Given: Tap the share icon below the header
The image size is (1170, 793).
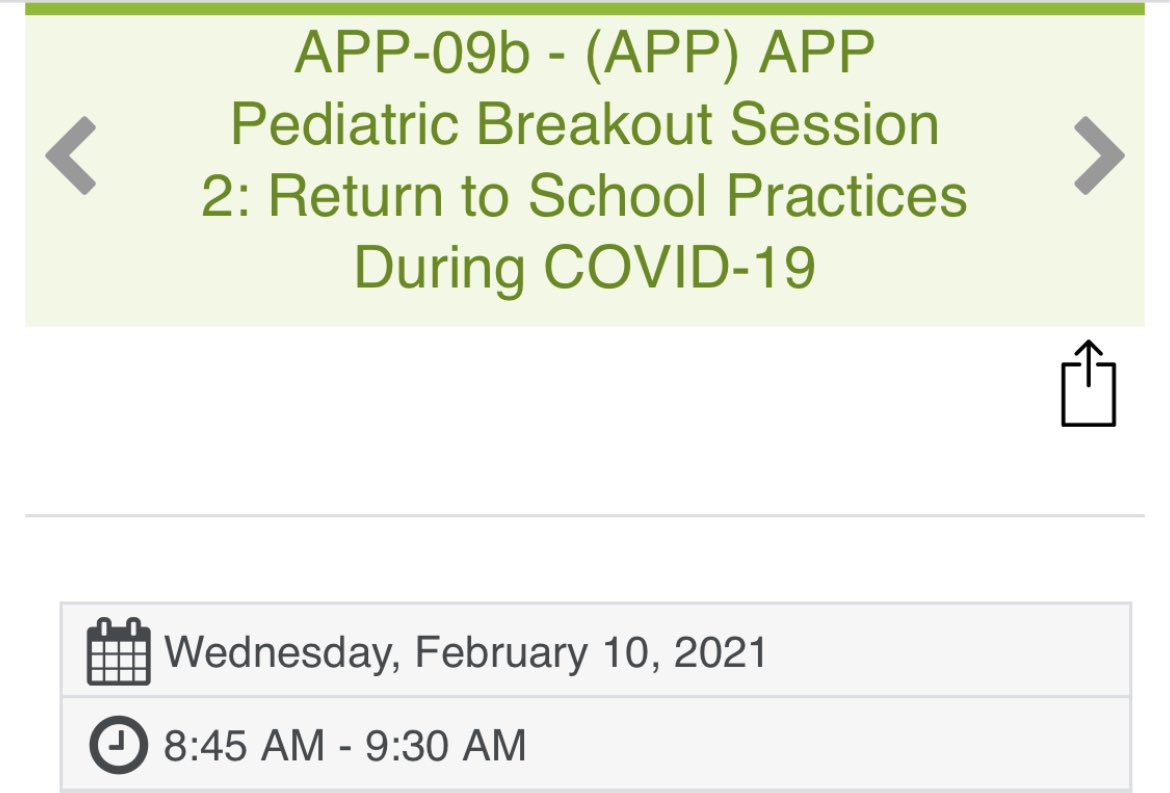Looking at the screenshot, I should point(1089,383).
